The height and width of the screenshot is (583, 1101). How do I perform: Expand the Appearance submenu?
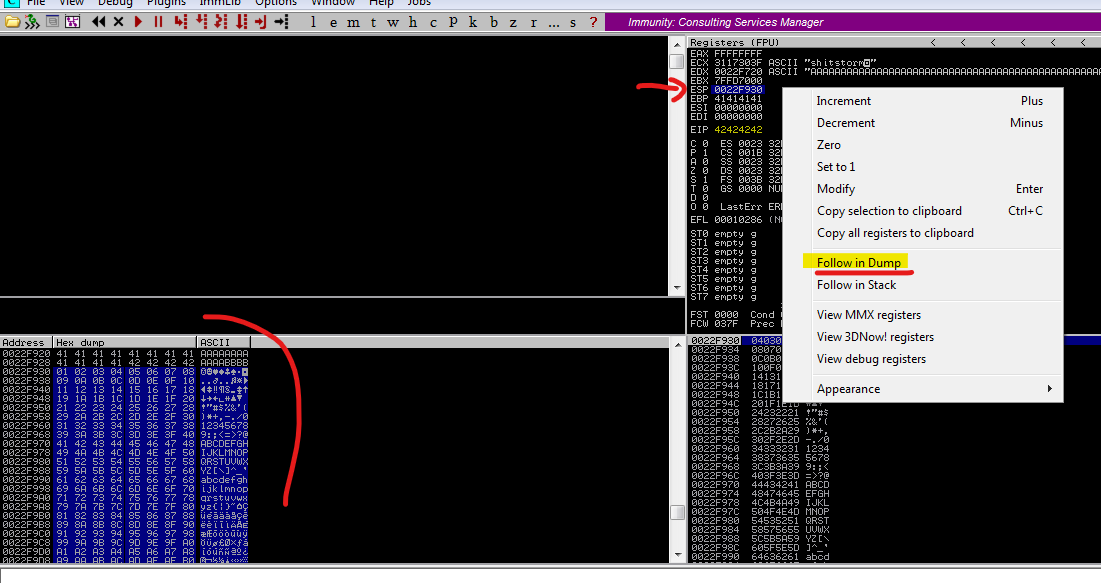click(x=923, y=389)
